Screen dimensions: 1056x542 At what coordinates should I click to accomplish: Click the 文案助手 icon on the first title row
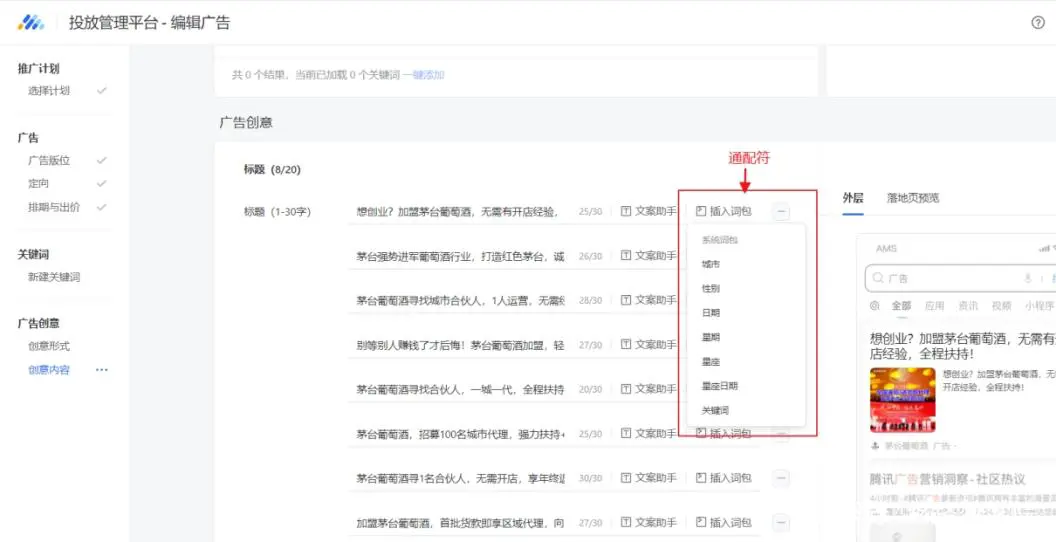[x=626, y=212]
